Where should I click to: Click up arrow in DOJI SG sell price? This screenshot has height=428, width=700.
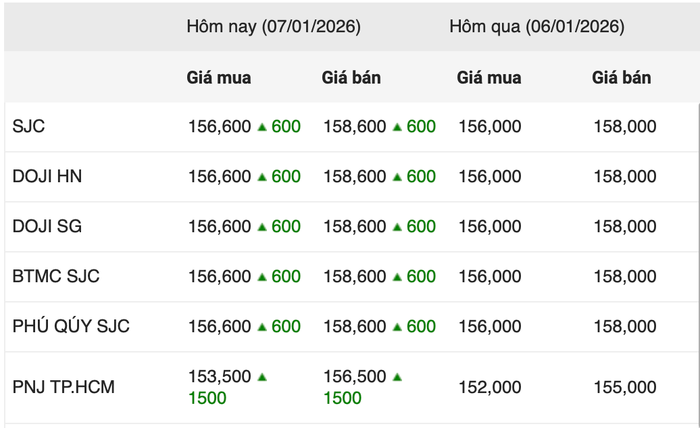[397, 227]
